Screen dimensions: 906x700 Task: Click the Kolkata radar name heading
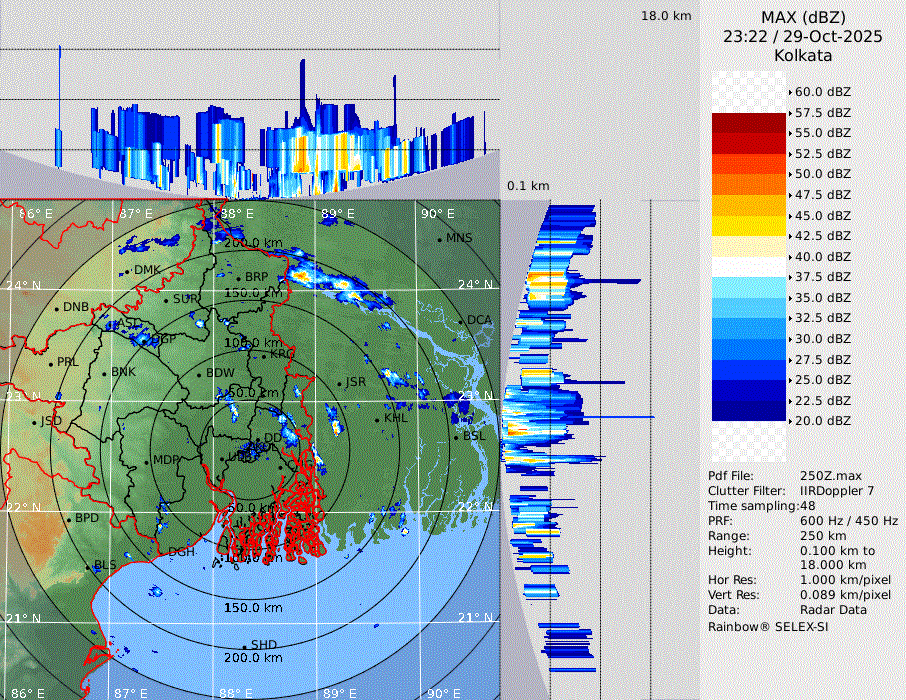(803, 55)
